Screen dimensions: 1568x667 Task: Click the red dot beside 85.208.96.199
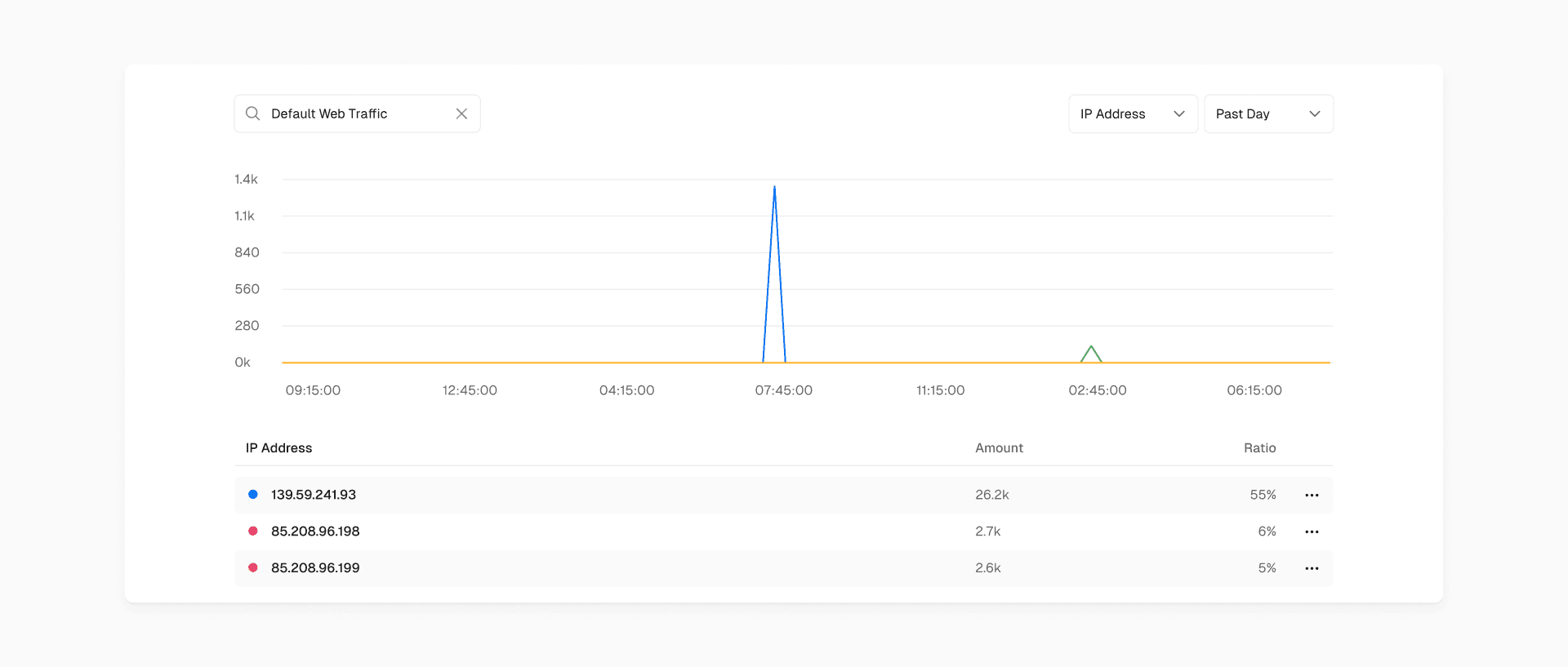pos(253,568)
